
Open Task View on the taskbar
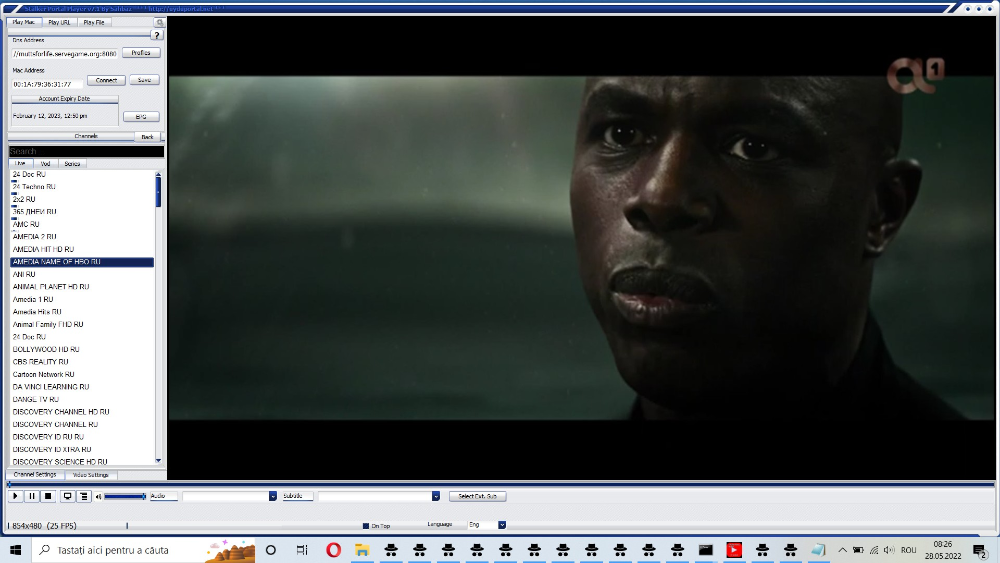coord(302,550)
